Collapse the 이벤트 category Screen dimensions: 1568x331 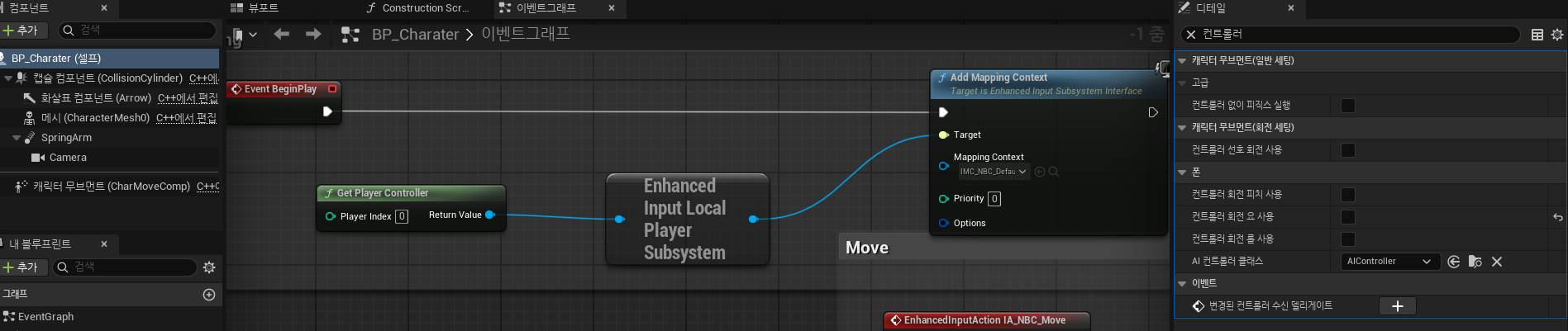pyautogui.click(x=1182, y=284)
